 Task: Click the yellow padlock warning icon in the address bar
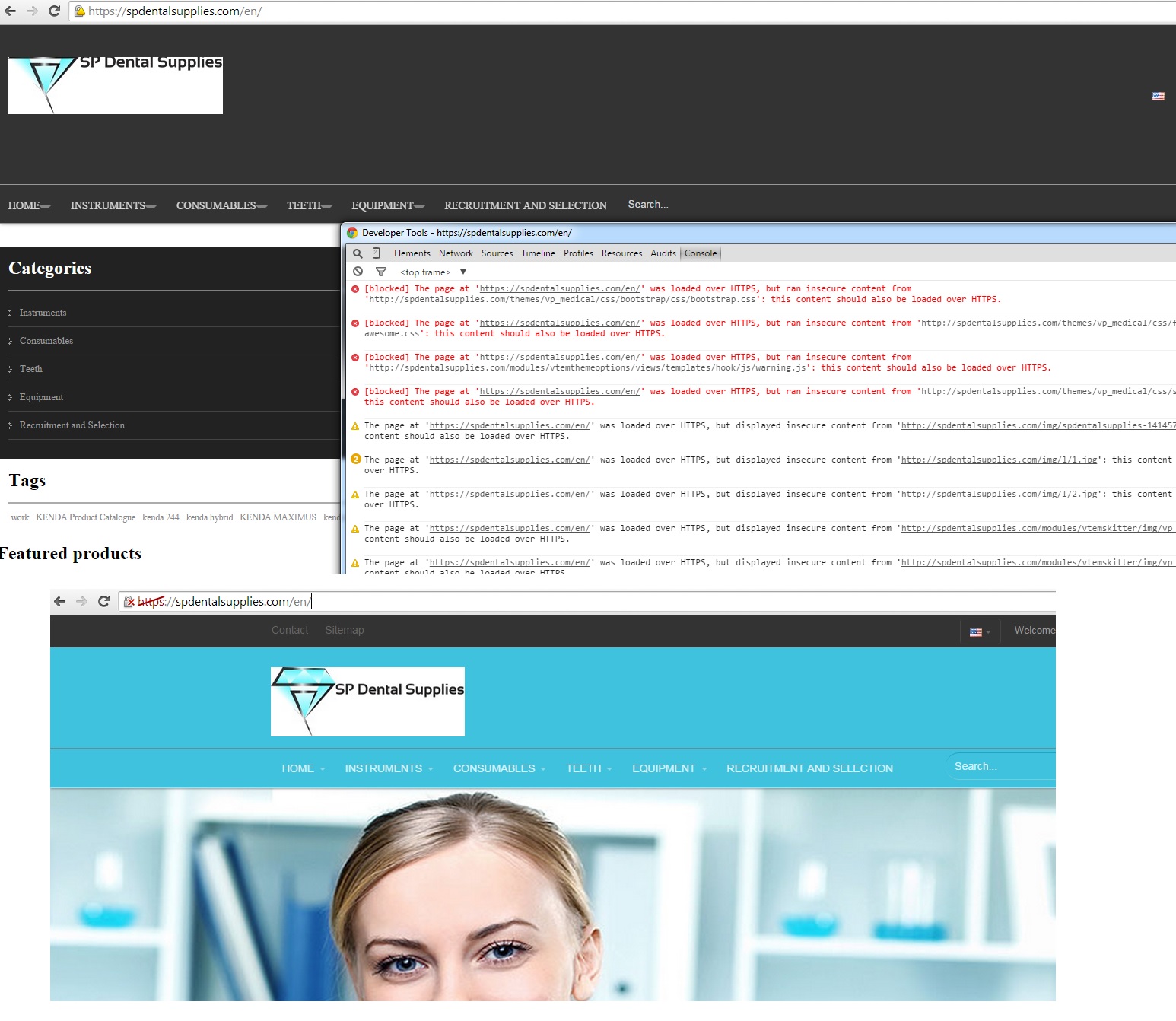tap(79, 11)
